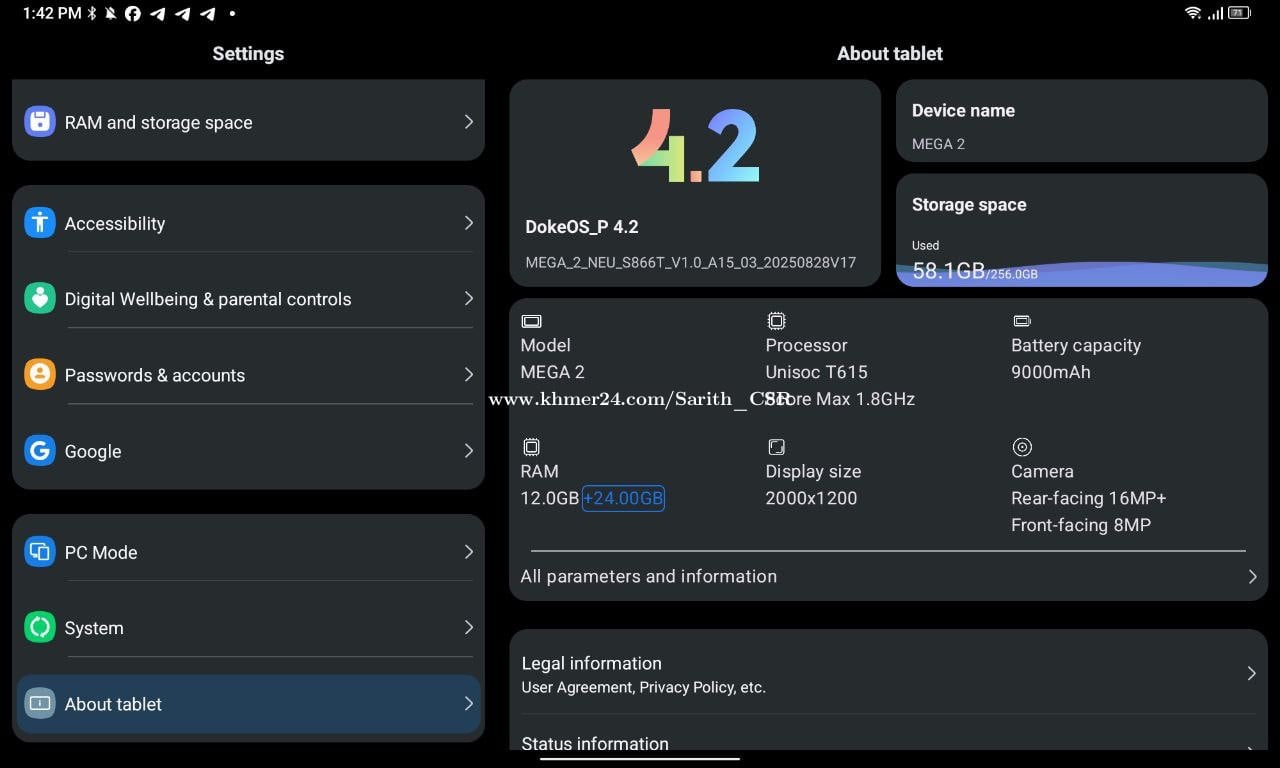Tap the Storage space usage bar

click(1081, 270)
